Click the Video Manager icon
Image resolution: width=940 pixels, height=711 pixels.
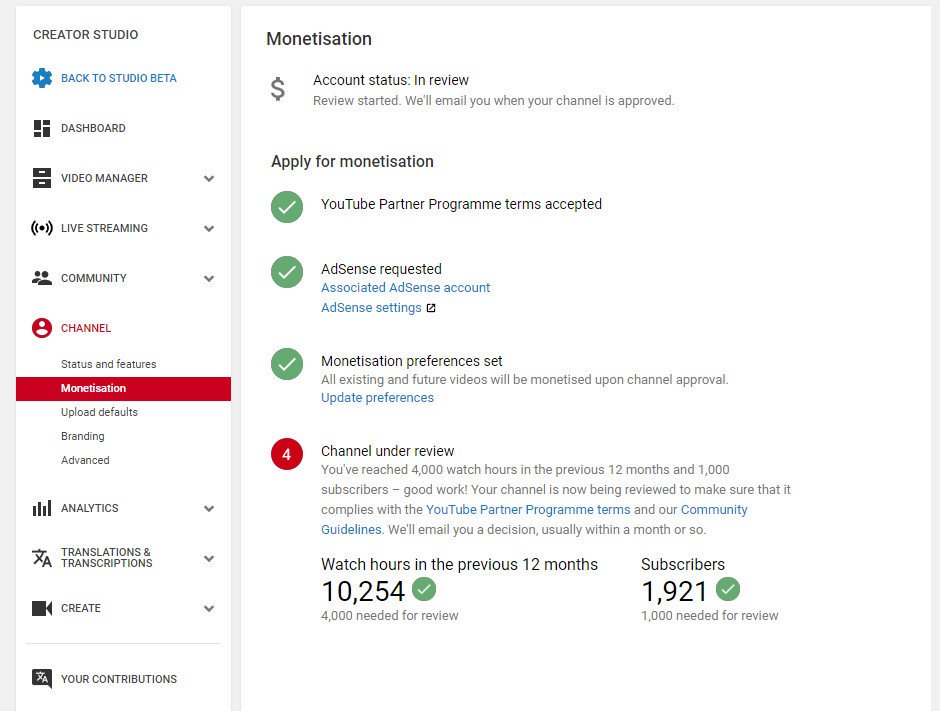[42, 178]
